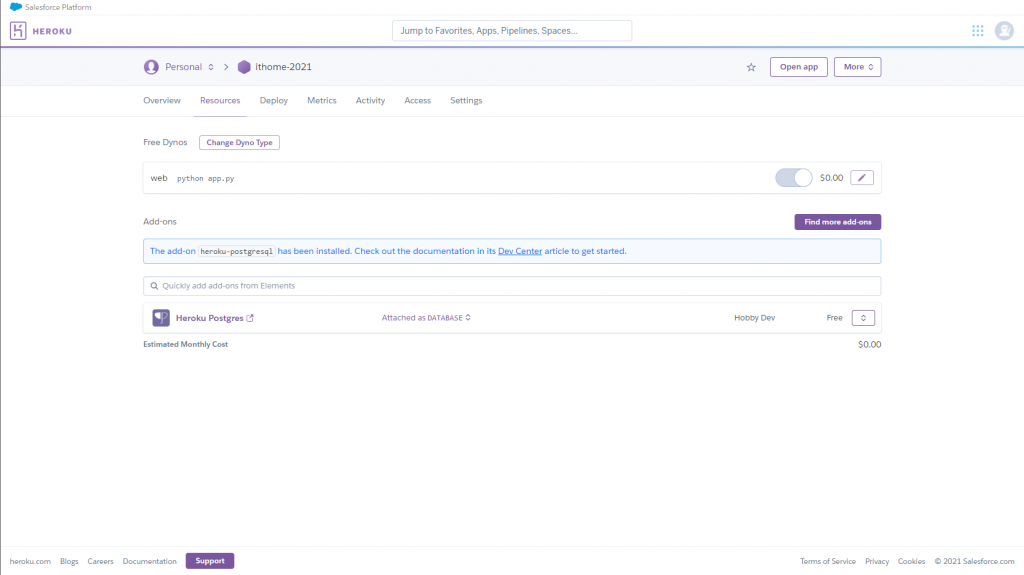Open the Heroku Postgres add-on link
The height and width of the screenshot is (575, 1024).
click(x=209, y=318)
